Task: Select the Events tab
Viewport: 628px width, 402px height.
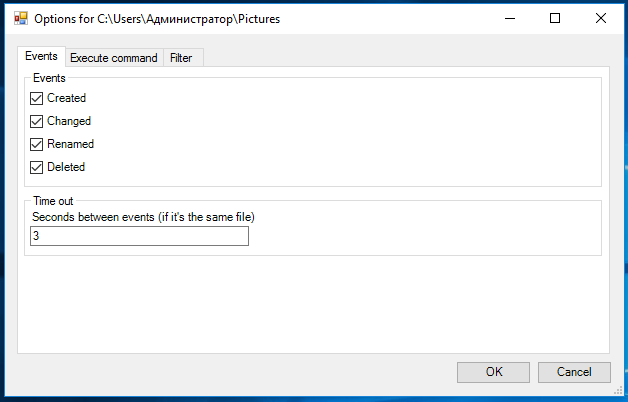Action: point(41,56)
